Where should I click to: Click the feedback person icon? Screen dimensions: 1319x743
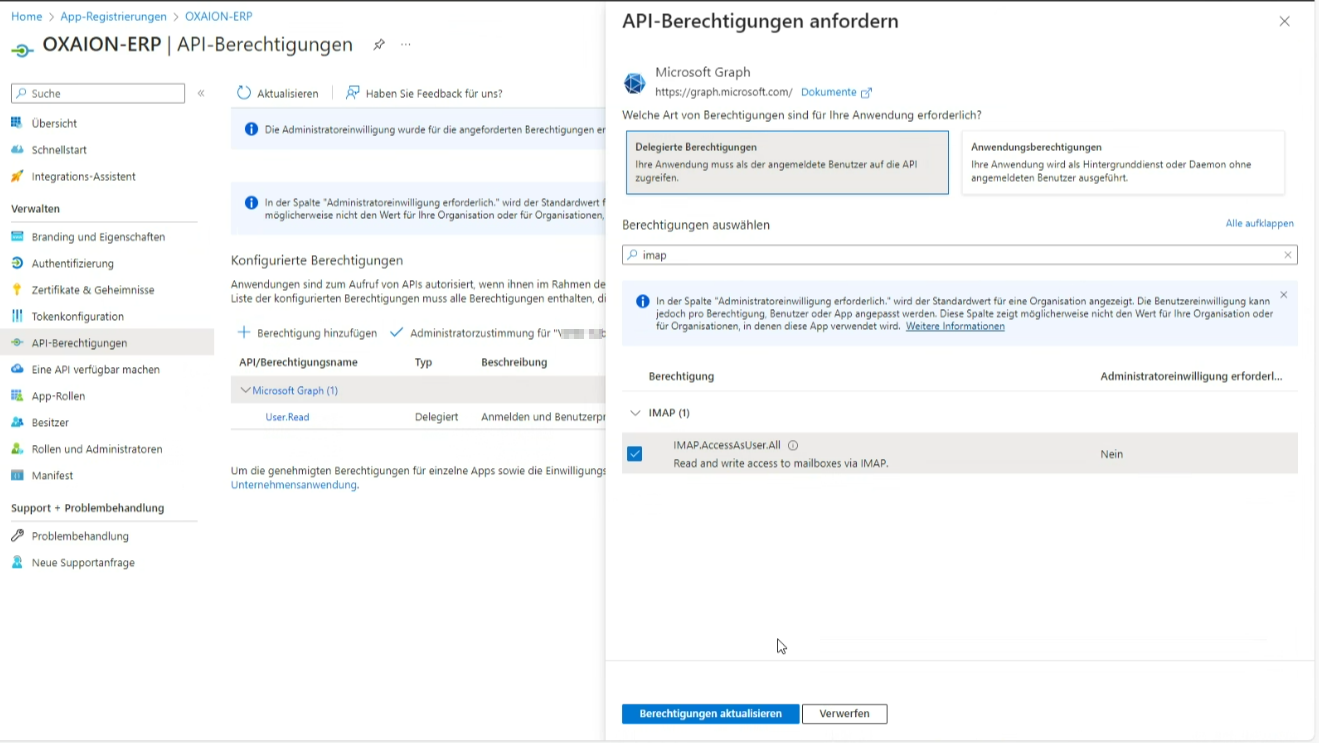click(x=353, y=93)
